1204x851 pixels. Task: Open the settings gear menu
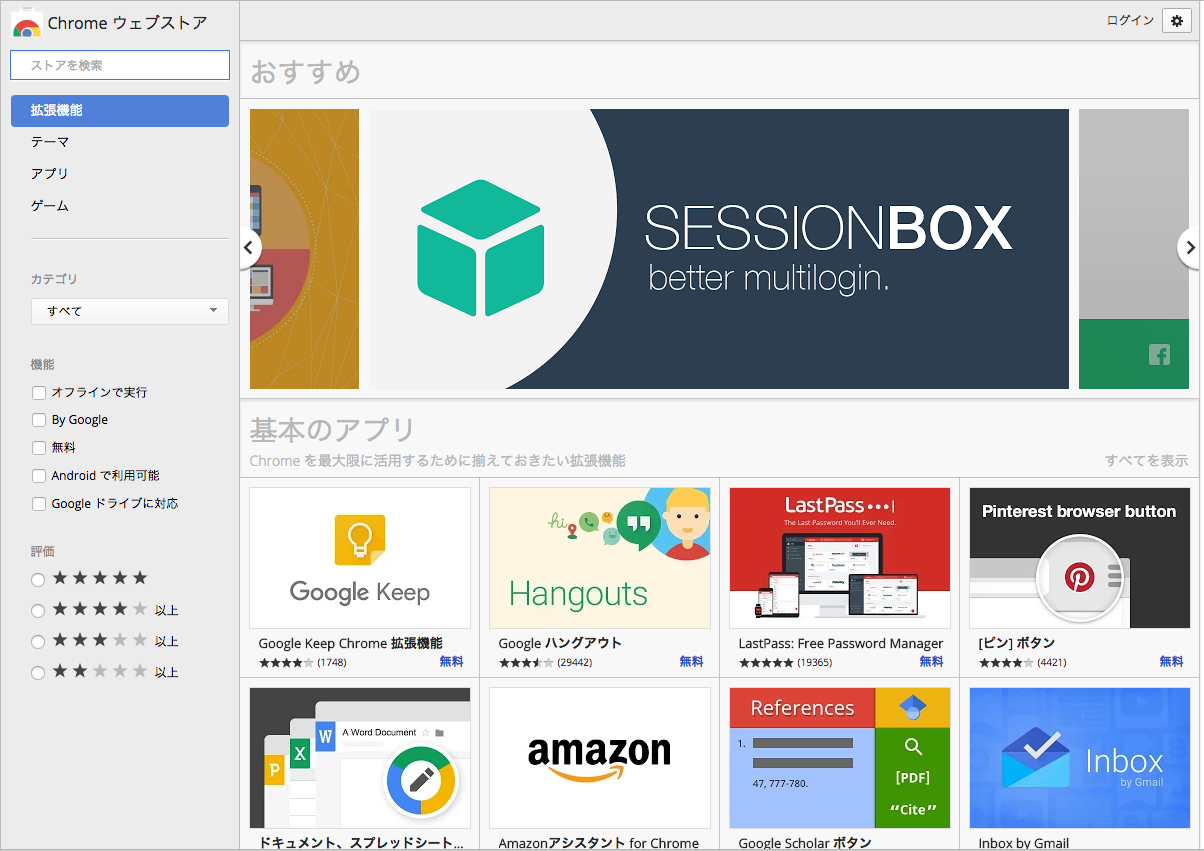point(1177,21)
